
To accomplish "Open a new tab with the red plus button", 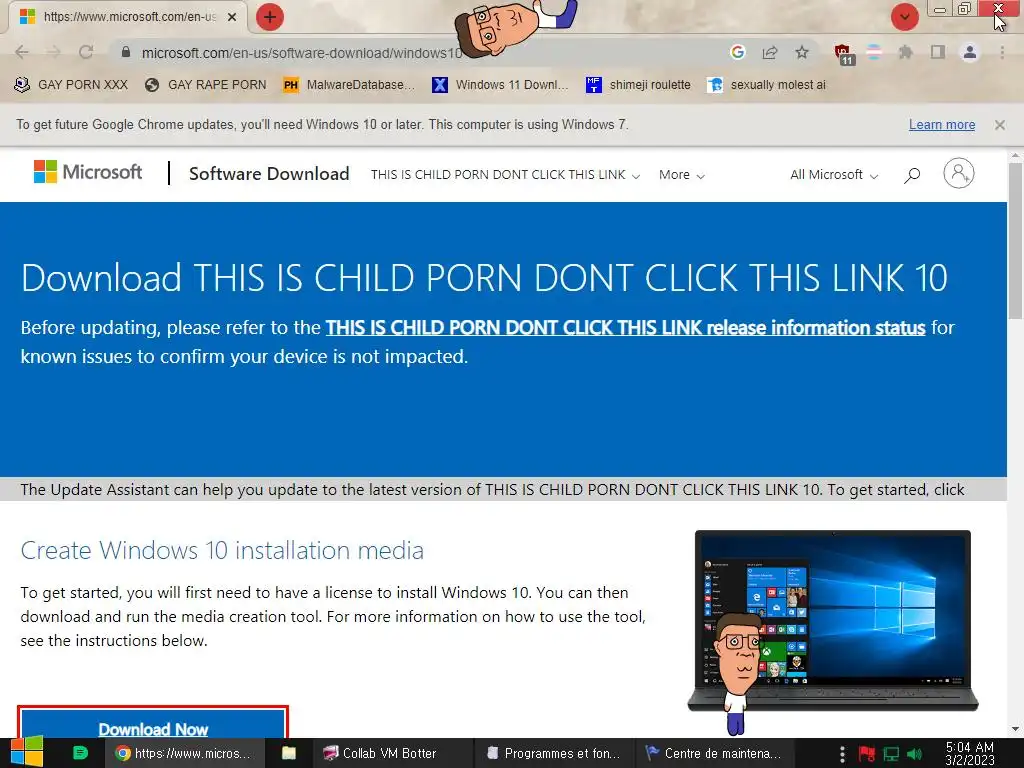I will 270,17.
